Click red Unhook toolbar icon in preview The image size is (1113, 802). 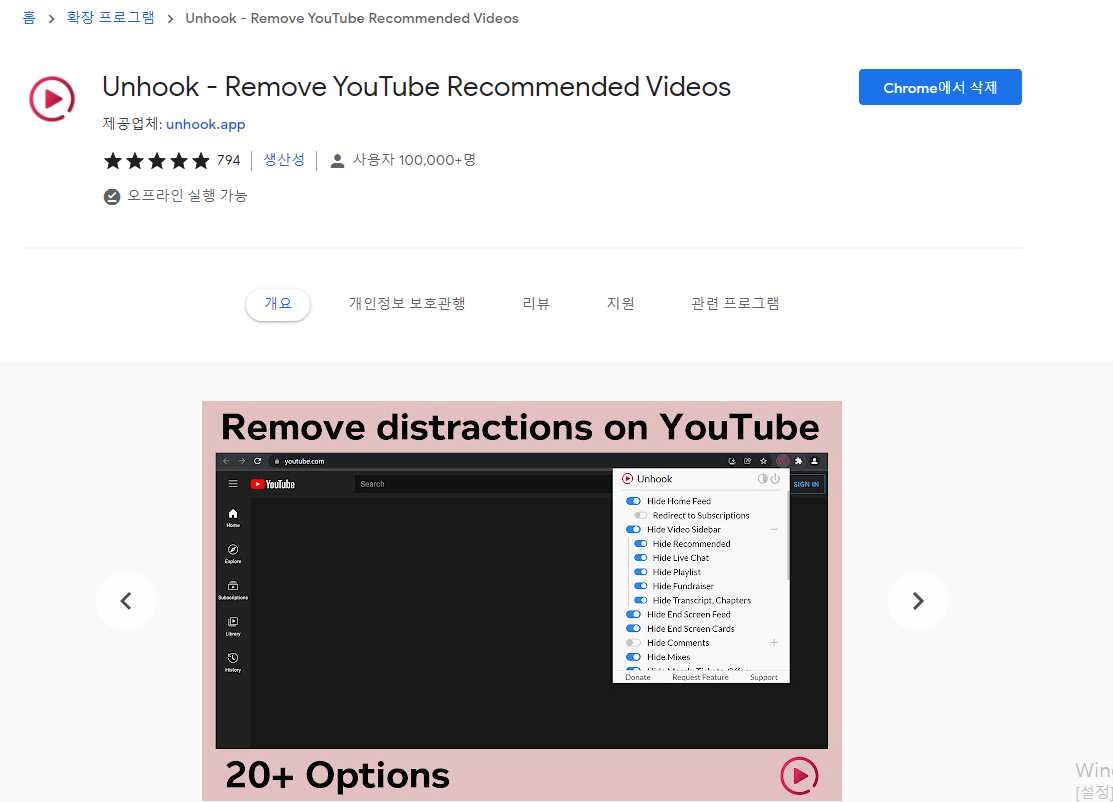[783, 461]
